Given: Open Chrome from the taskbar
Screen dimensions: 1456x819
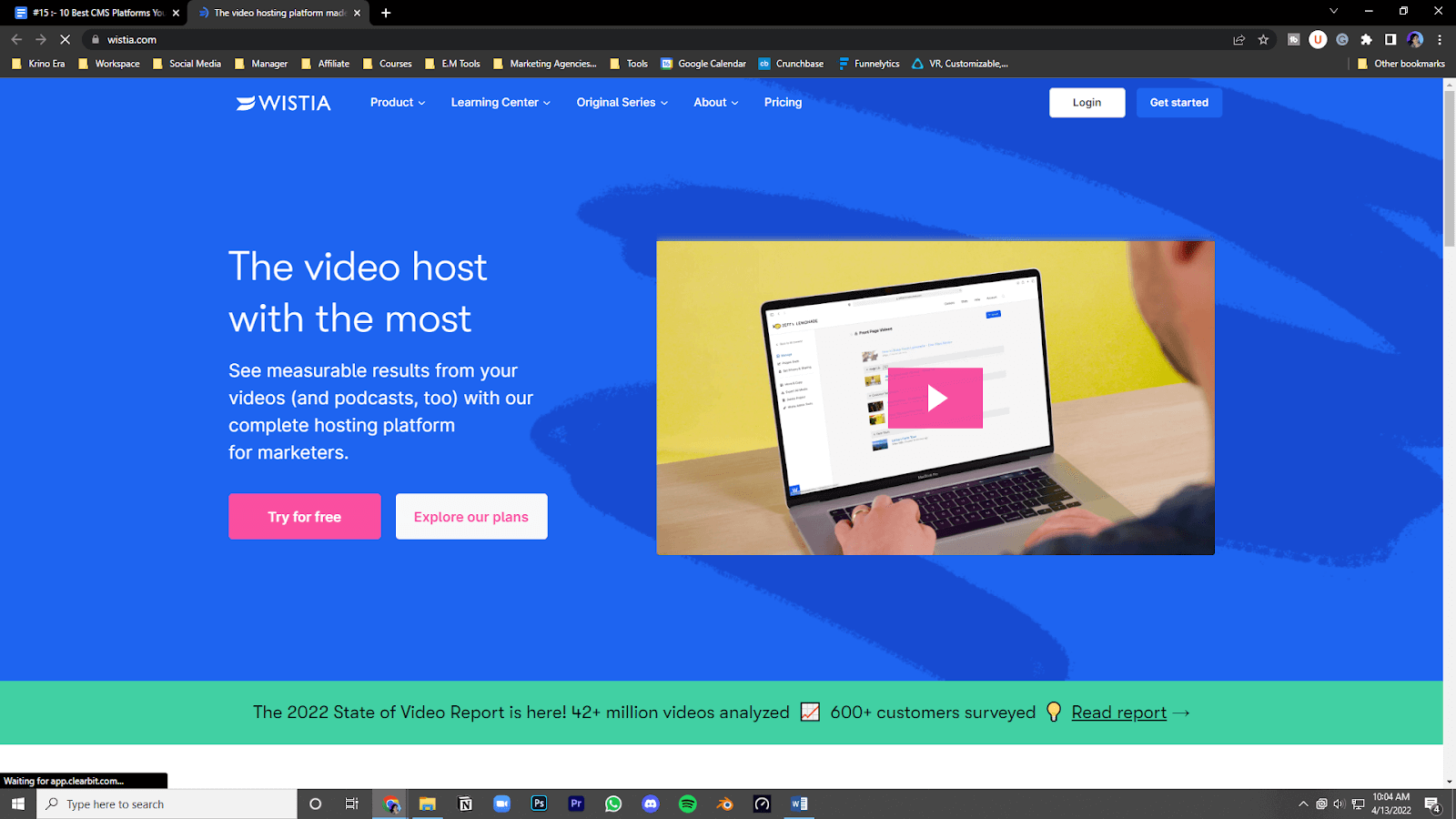Looking at the screenshot, I should (391, 804).
